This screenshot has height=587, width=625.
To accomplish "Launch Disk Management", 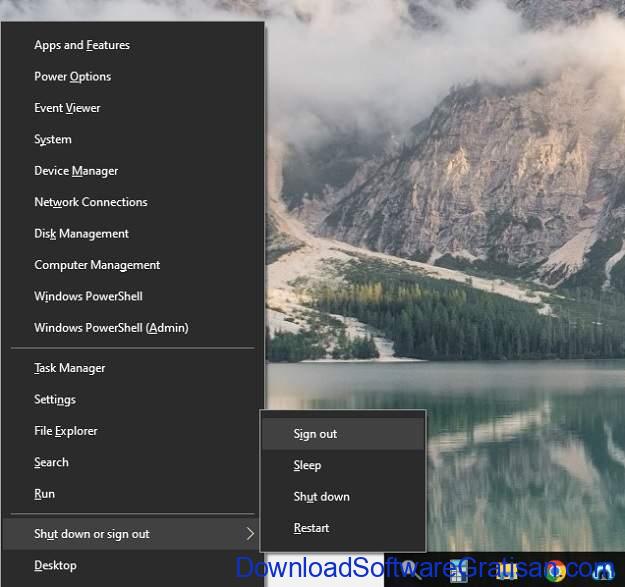I will coord(132,234).
